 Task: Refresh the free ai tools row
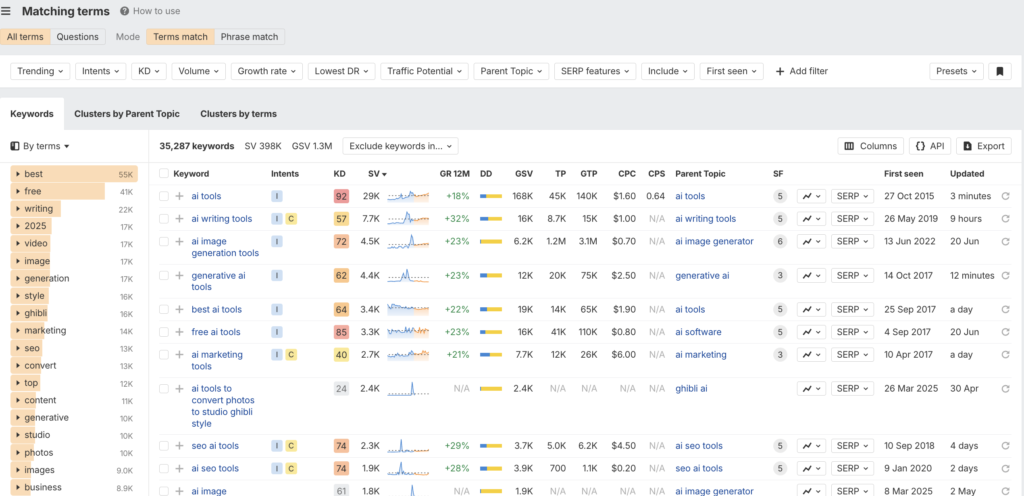(1006, 332)
